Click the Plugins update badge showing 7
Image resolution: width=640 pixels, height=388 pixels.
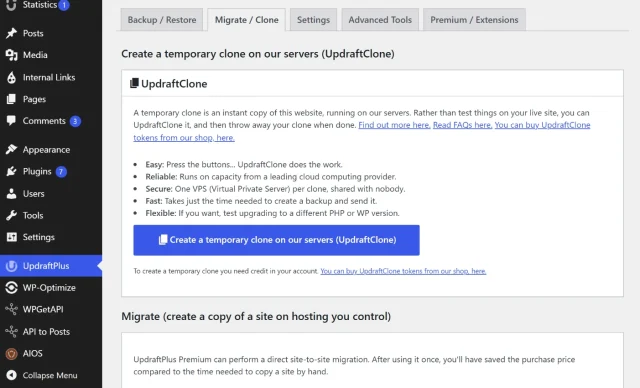click(x=61, y=172)
